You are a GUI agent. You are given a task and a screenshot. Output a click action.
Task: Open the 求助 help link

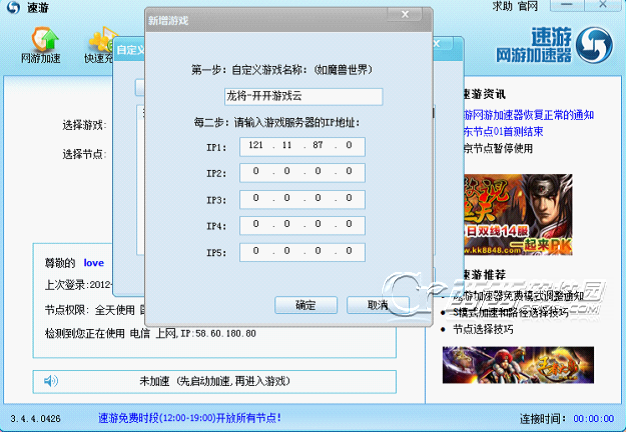(502, 6)
